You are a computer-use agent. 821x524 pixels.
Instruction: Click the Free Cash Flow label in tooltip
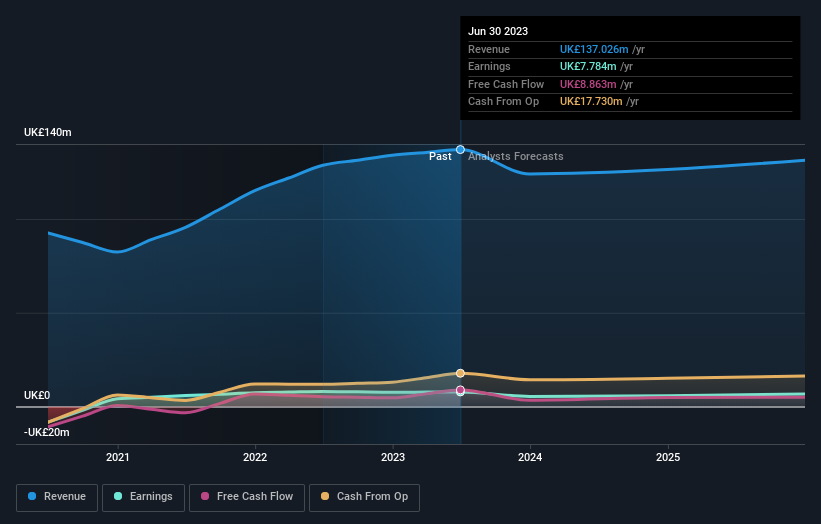(x=506, y=84)
